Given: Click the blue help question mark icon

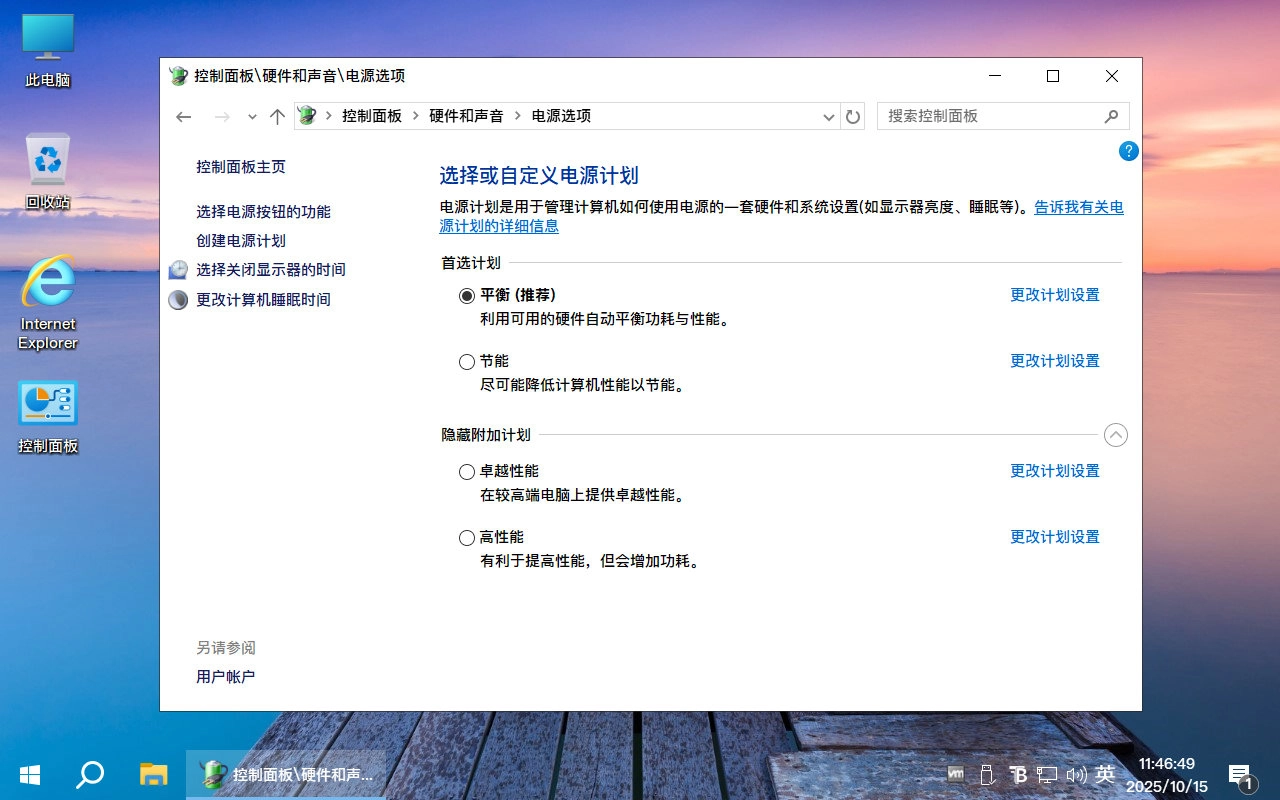Looking at the screenshot, I should click(x=1129, y=151).
